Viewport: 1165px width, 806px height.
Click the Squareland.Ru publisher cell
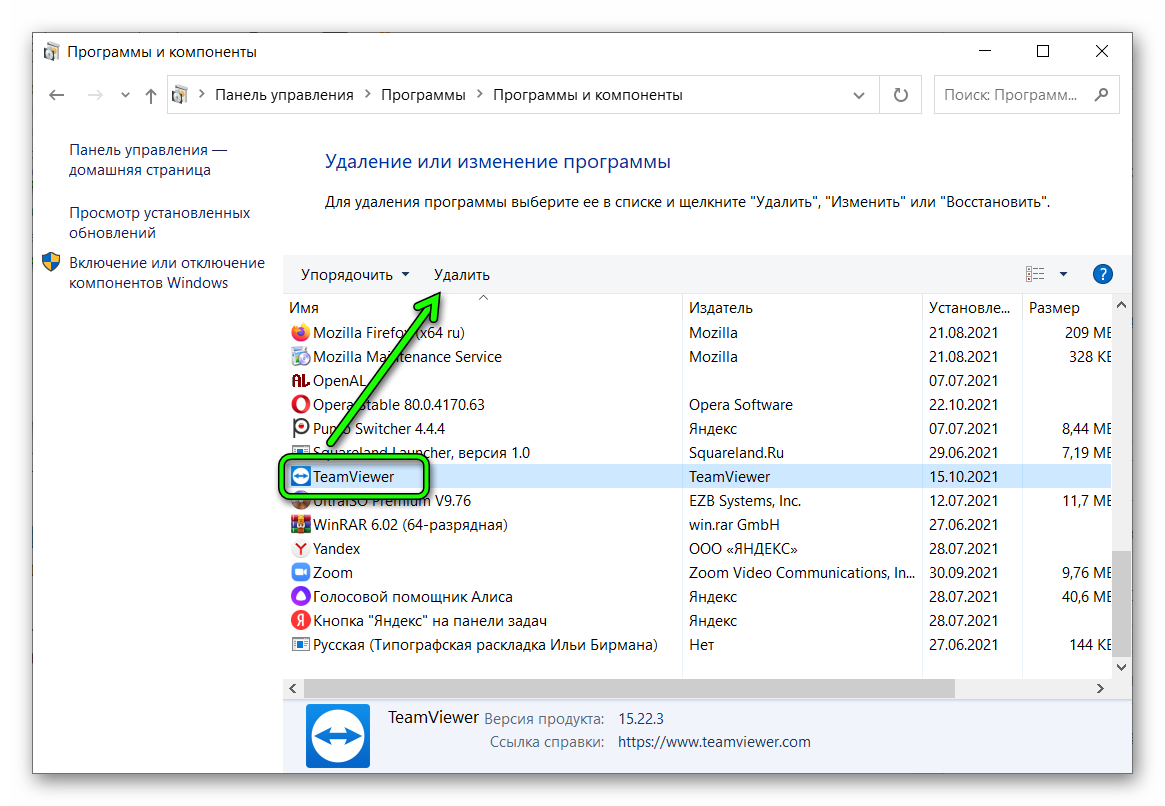[736, 452]
